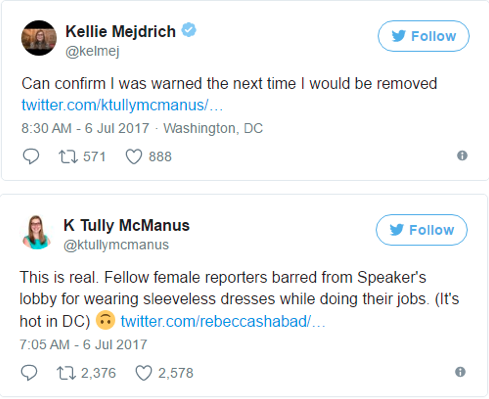489x399 pixels.
Task: Open the 8:30 AM - 6 Jul 2017 timestamp
Action: 85,128
